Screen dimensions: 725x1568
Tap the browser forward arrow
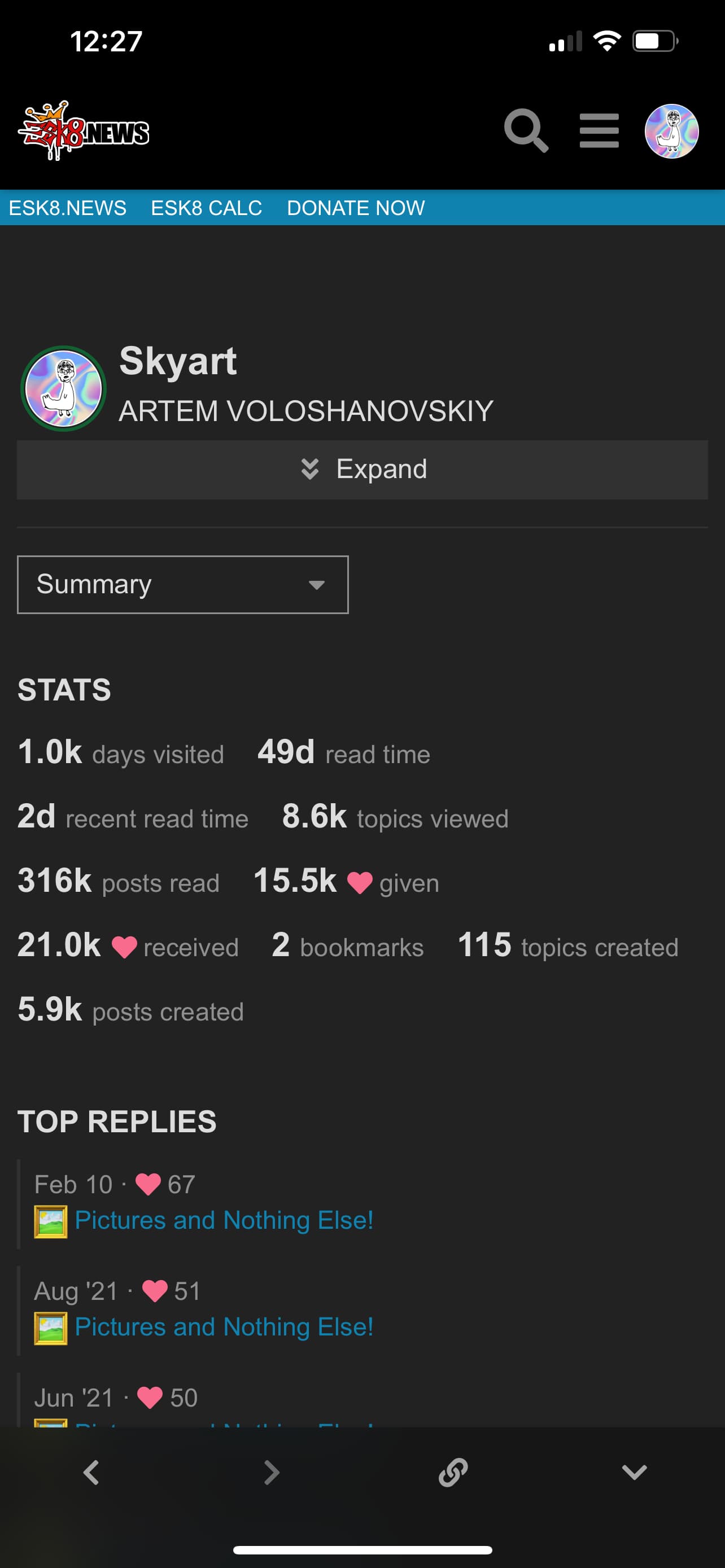click(x=272, y=1473)
